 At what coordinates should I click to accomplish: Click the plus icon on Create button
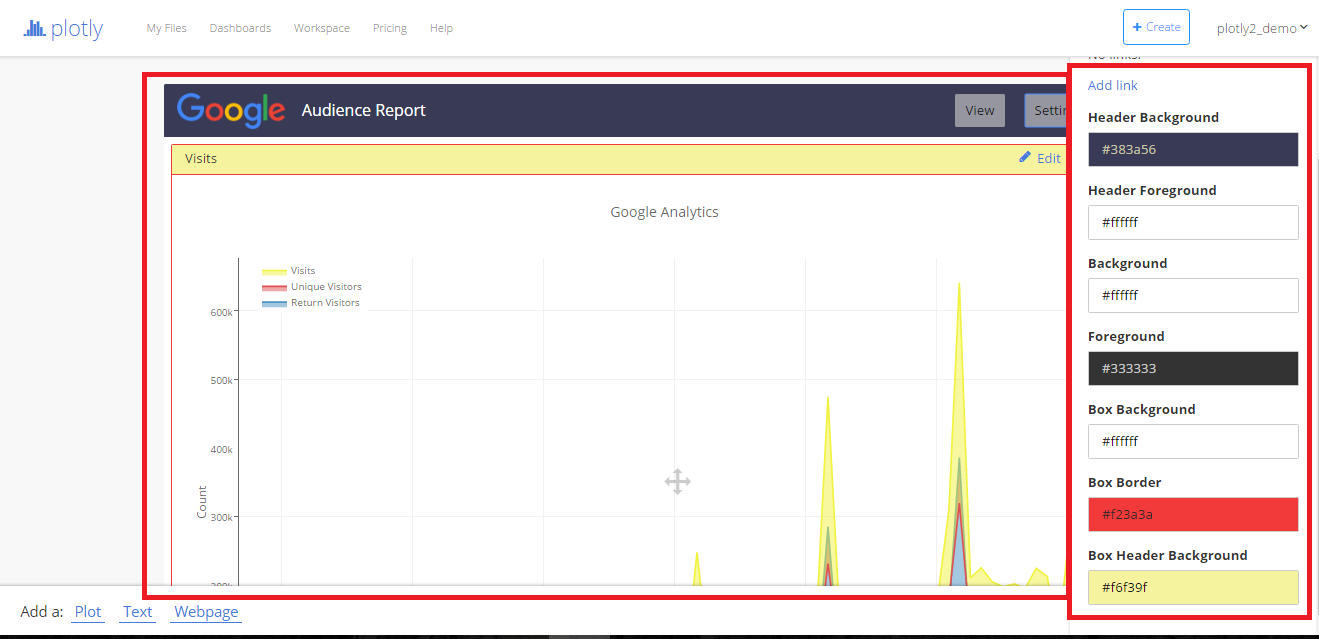tap(1137, 27)
